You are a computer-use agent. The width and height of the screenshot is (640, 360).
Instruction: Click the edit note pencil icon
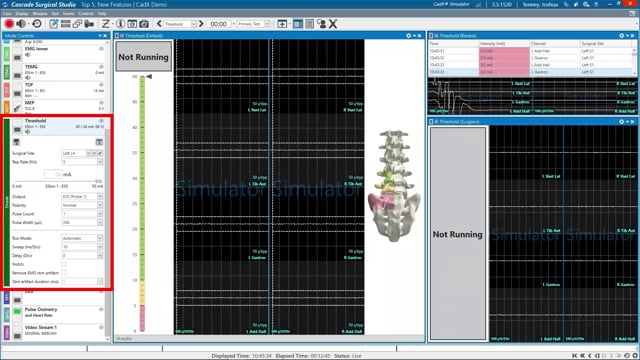tap(54, 24)
